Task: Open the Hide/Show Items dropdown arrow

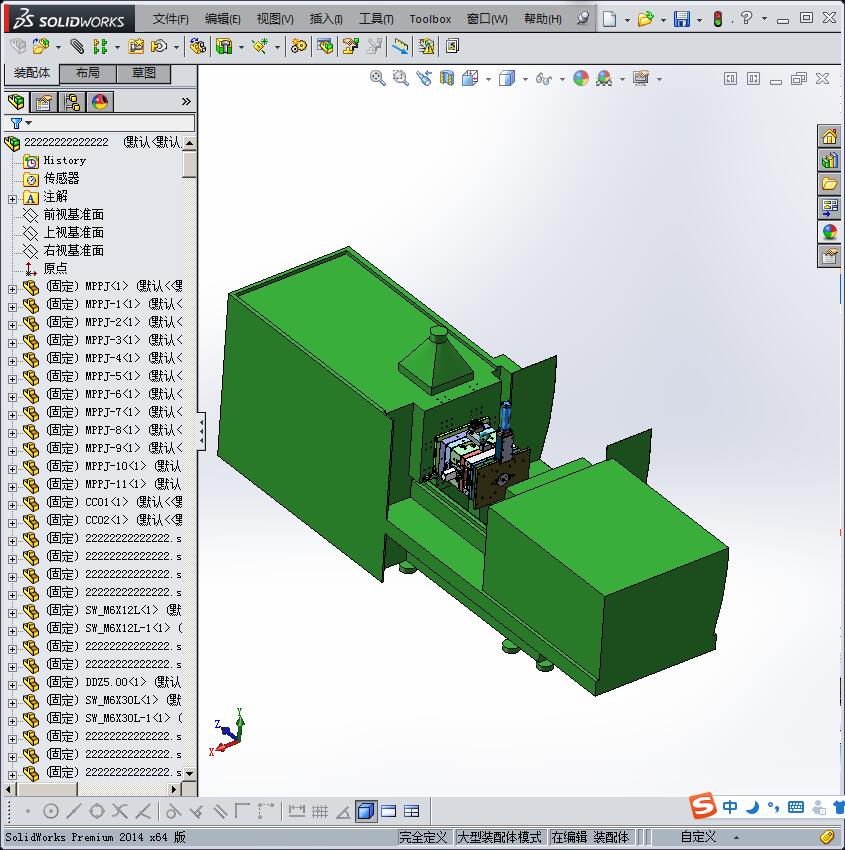Action: click(x=562, y=80)
